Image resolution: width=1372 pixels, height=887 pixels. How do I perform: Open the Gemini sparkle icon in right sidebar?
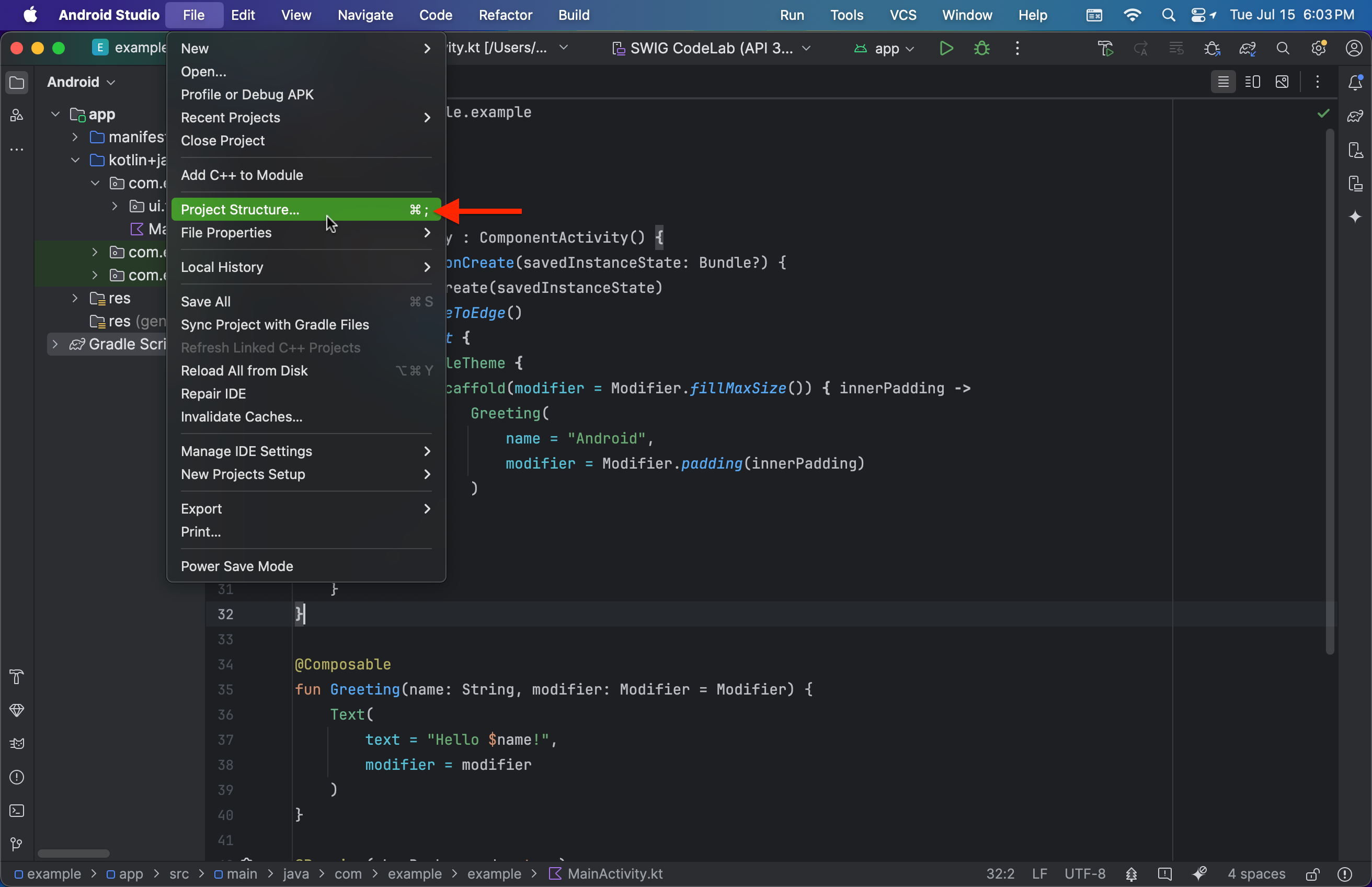(1355, 217)
